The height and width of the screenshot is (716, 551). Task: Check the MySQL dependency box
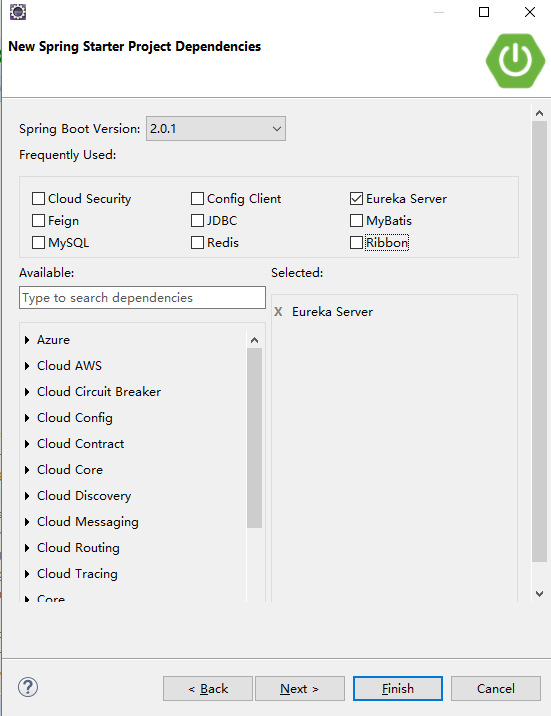tap(38, 242)
